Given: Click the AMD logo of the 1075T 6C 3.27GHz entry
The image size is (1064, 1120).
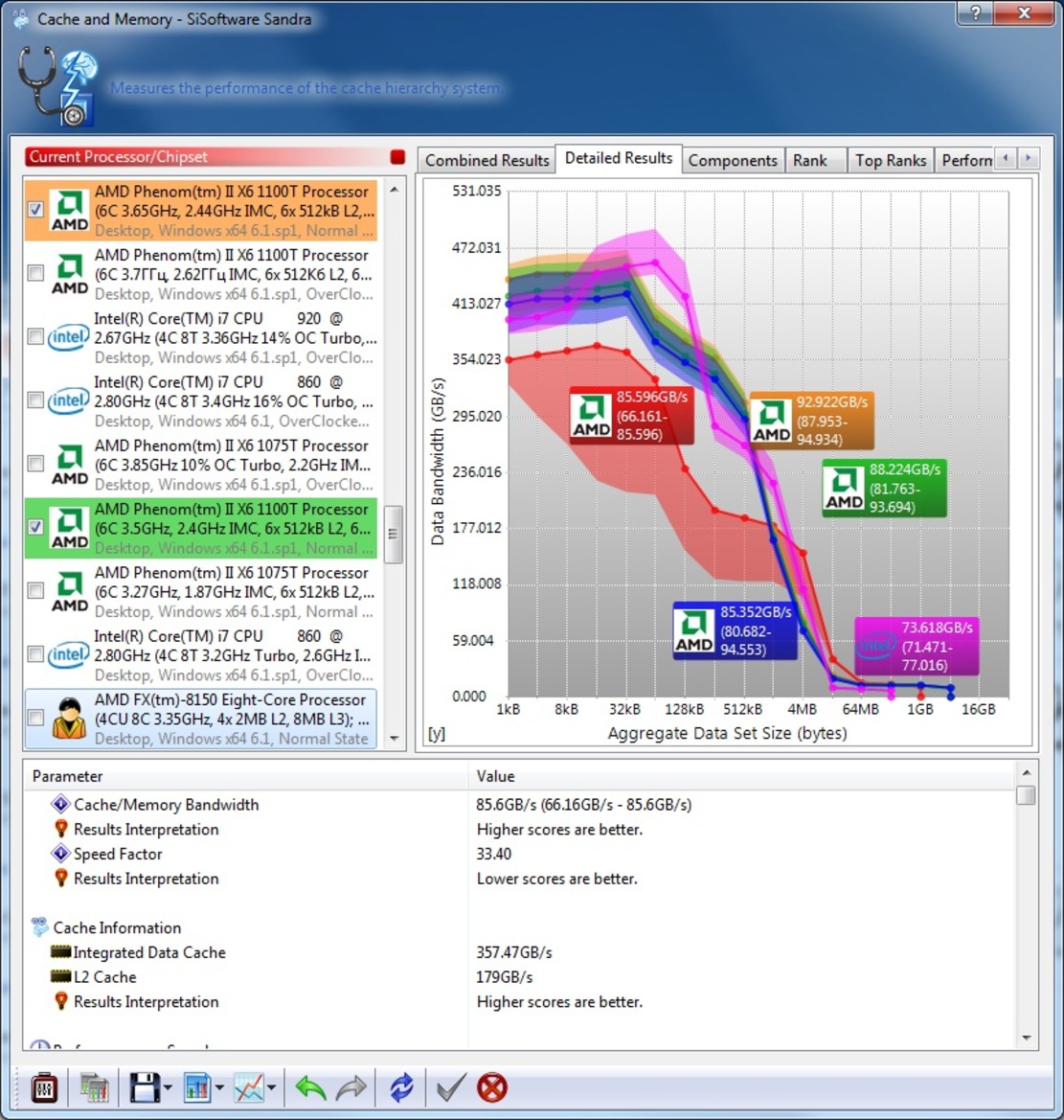Looking at the screenshot, I should [69, 591].
